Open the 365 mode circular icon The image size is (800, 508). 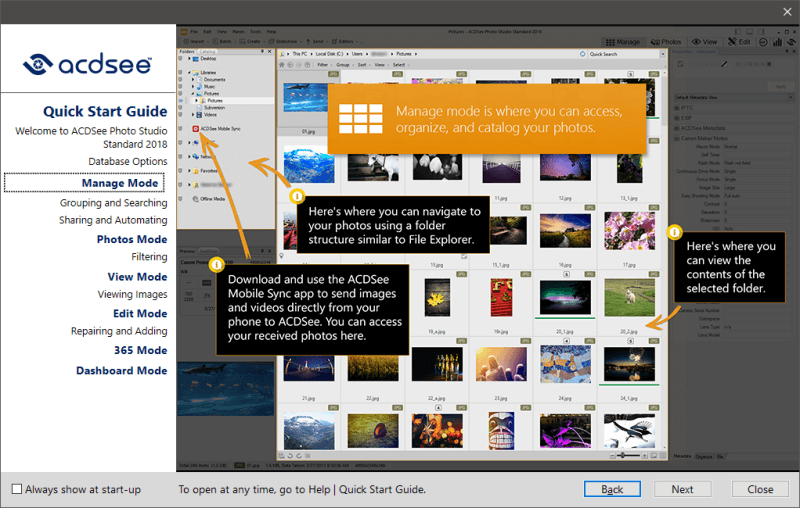[x=763, y=42]
